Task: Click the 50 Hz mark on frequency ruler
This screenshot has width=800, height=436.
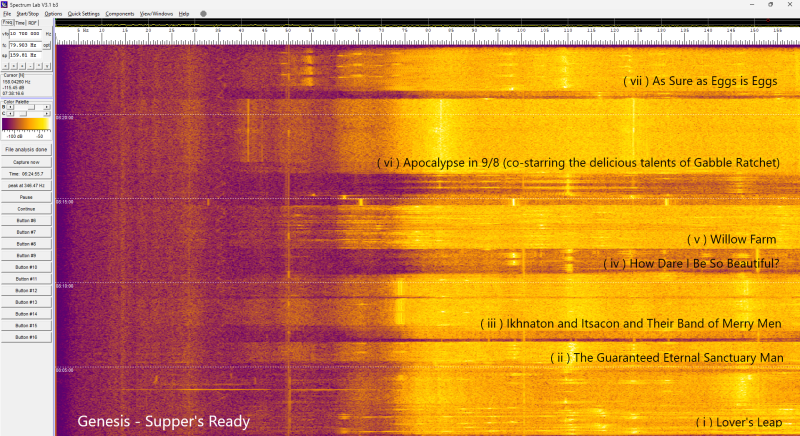Action: (x=288, y=31)
